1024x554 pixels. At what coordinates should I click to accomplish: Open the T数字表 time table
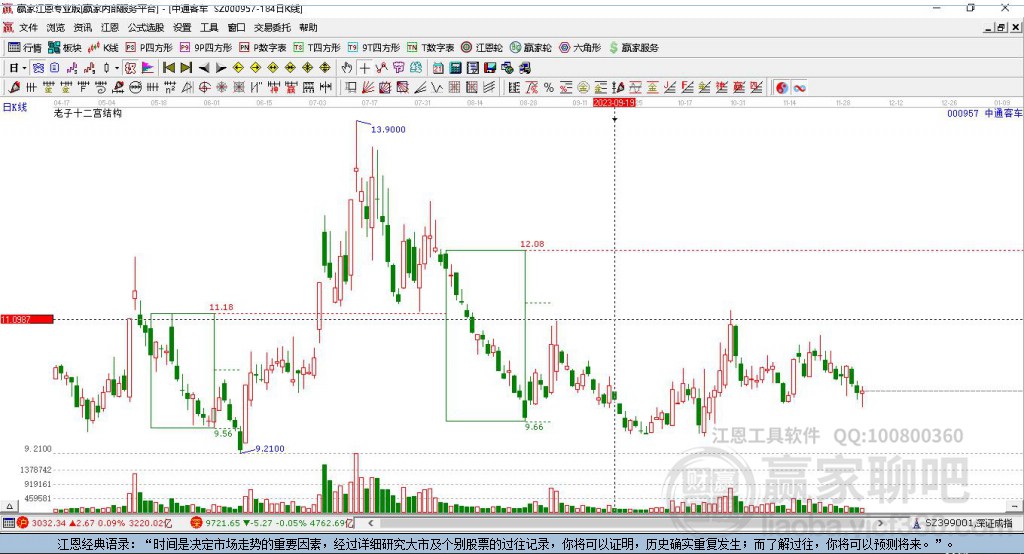click(x=430, y=48)
